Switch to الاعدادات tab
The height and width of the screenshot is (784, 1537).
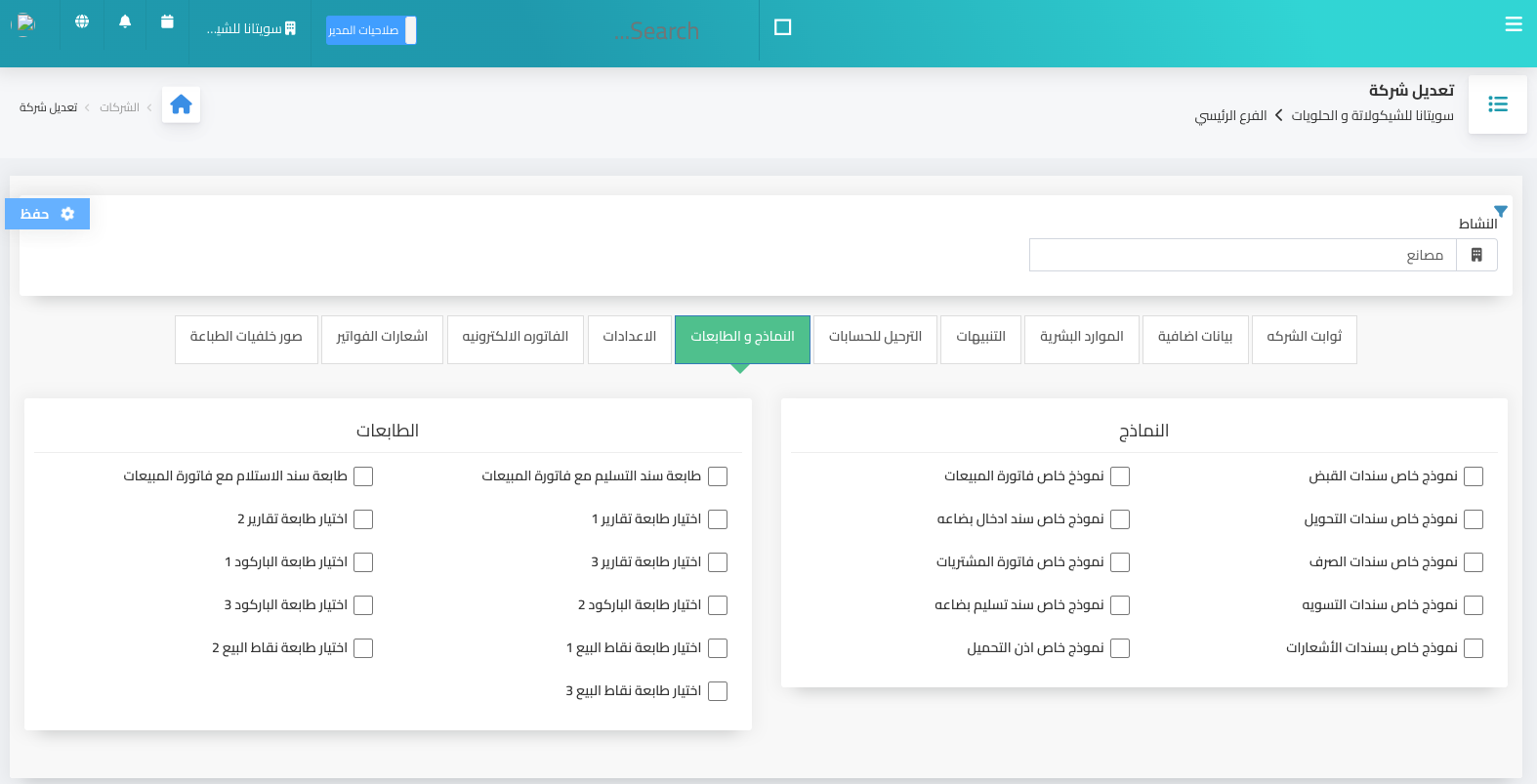pos(629,339)
